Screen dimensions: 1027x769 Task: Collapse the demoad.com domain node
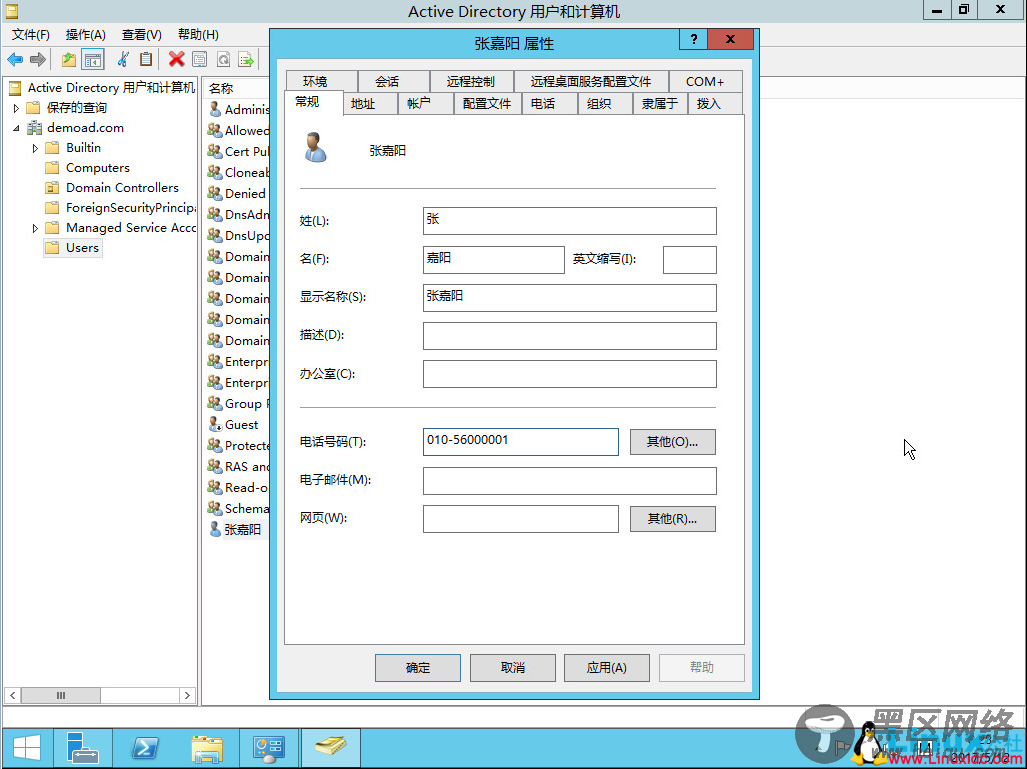16,128
